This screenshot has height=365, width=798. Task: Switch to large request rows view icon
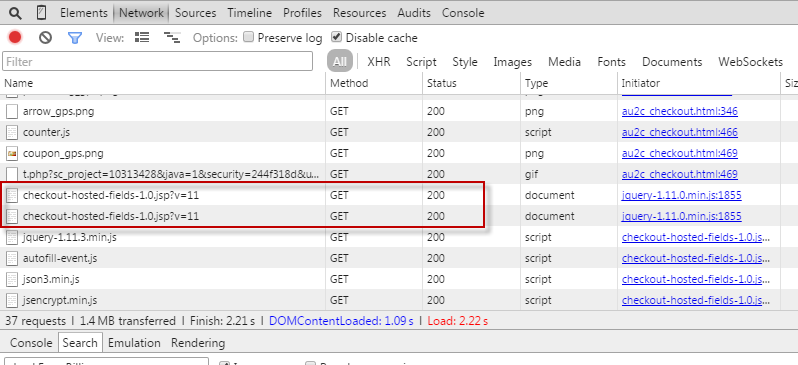tap(142, 37)
